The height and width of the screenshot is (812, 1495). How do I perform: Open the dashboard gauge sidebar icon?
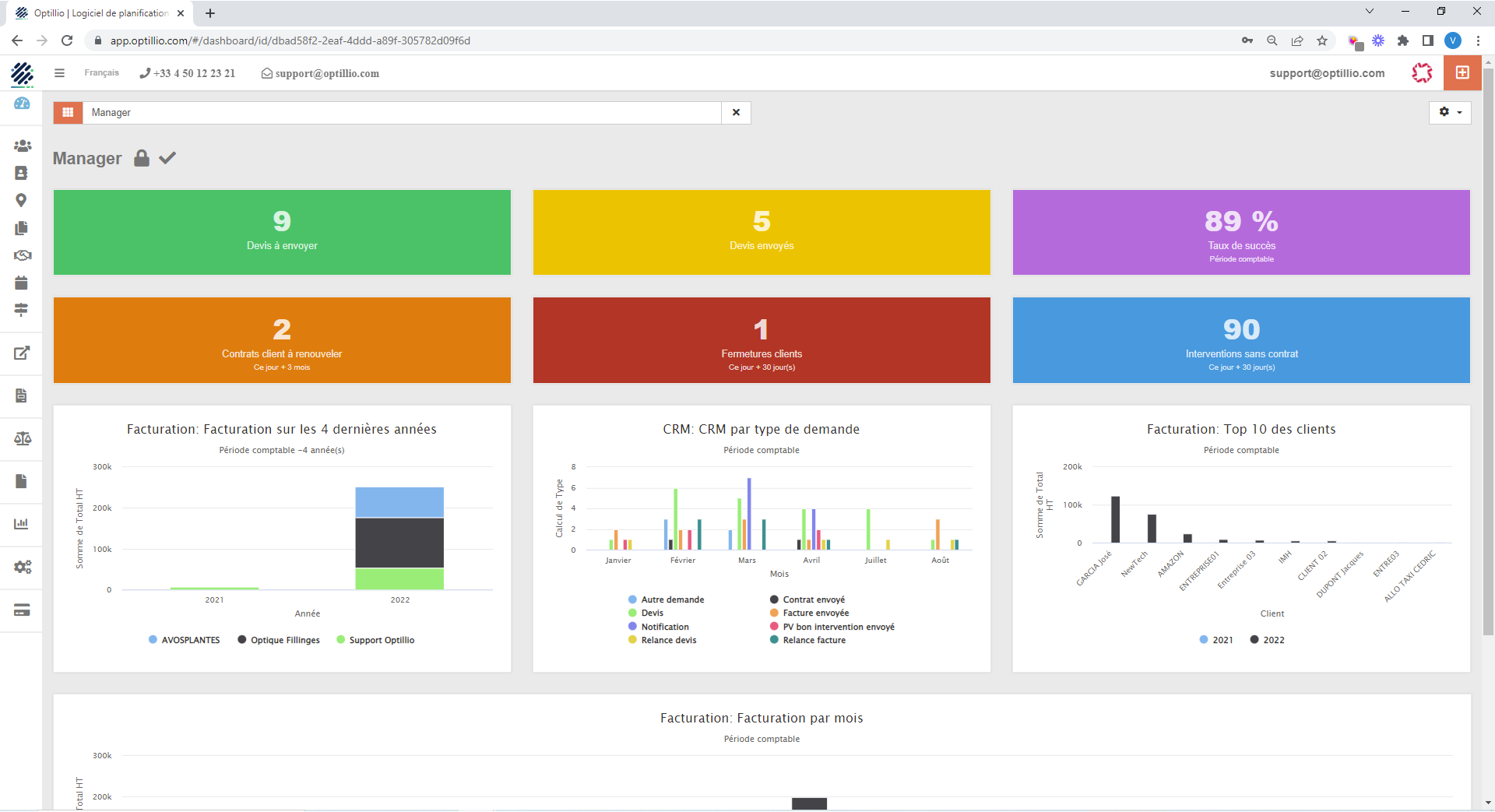tap(22, 104)
